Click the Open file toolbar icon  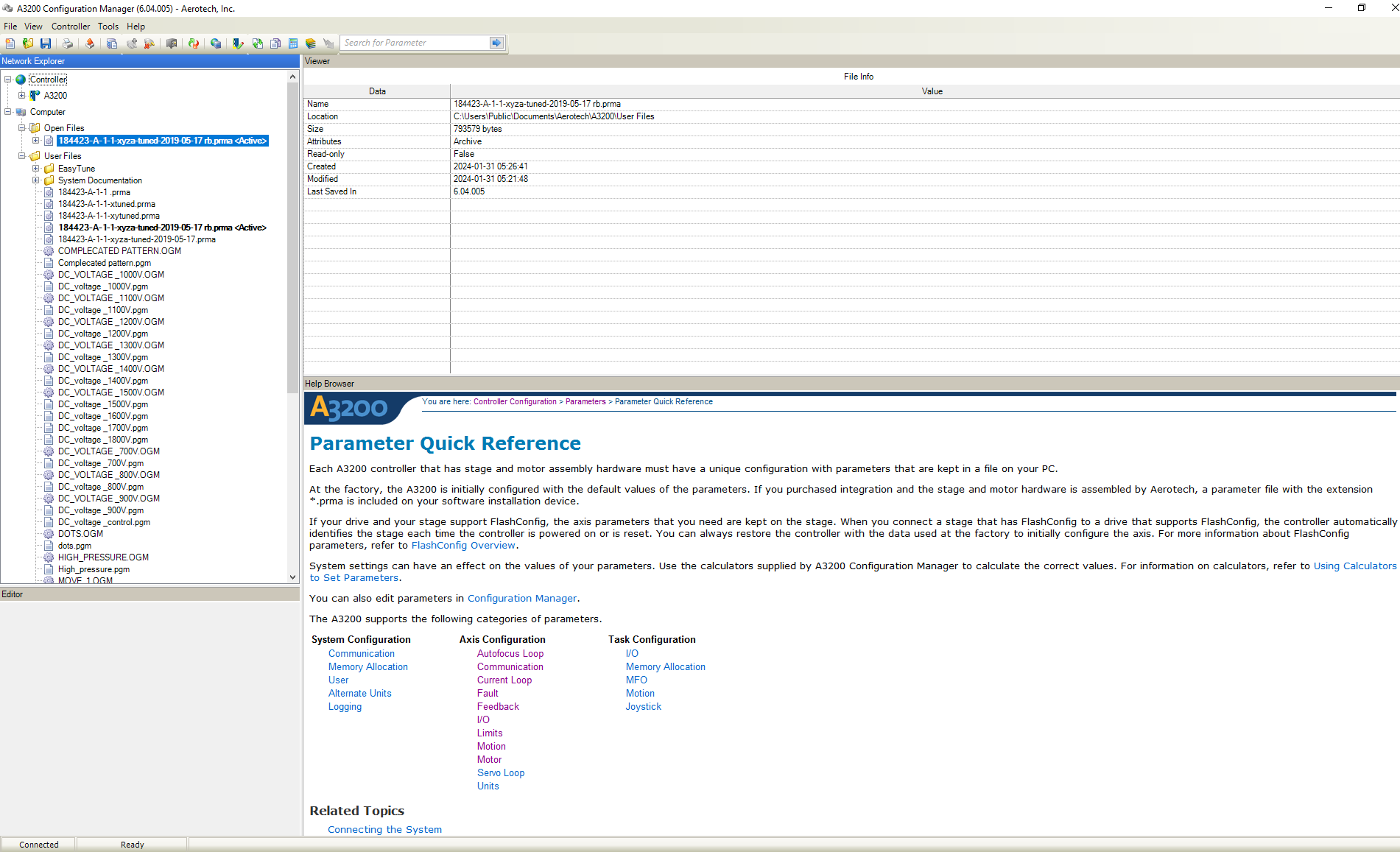28,43
